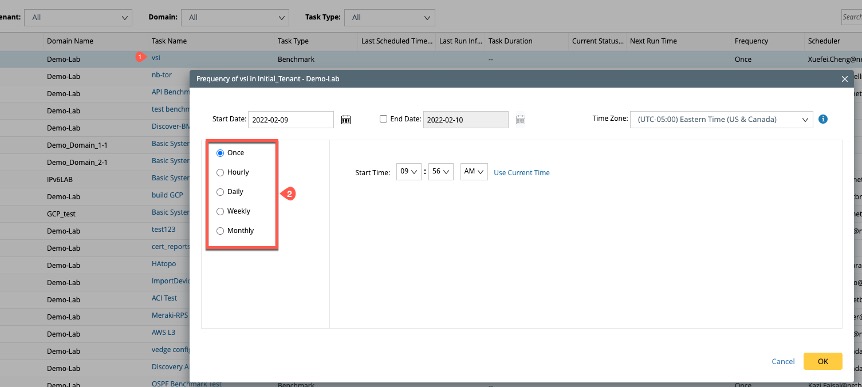Image resolution: width=862 pixels, height=388 pixels.
Task: Open the AM/PM selector
Action: [x=474, y=172]
